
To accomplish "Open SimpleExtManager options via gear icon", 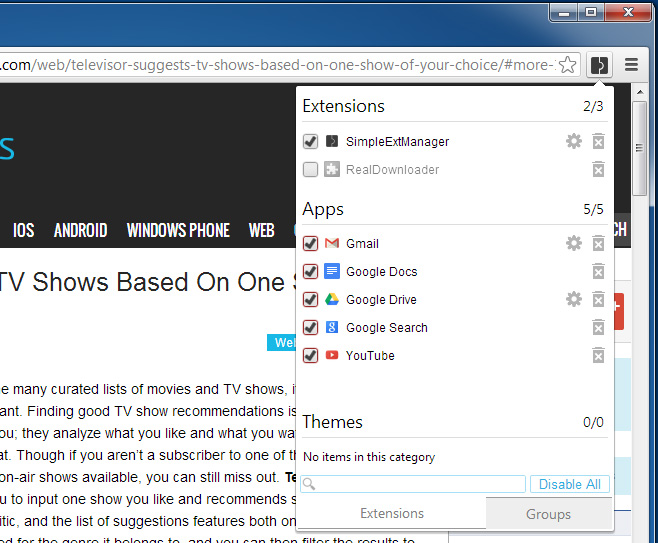I will coord(574,141).
